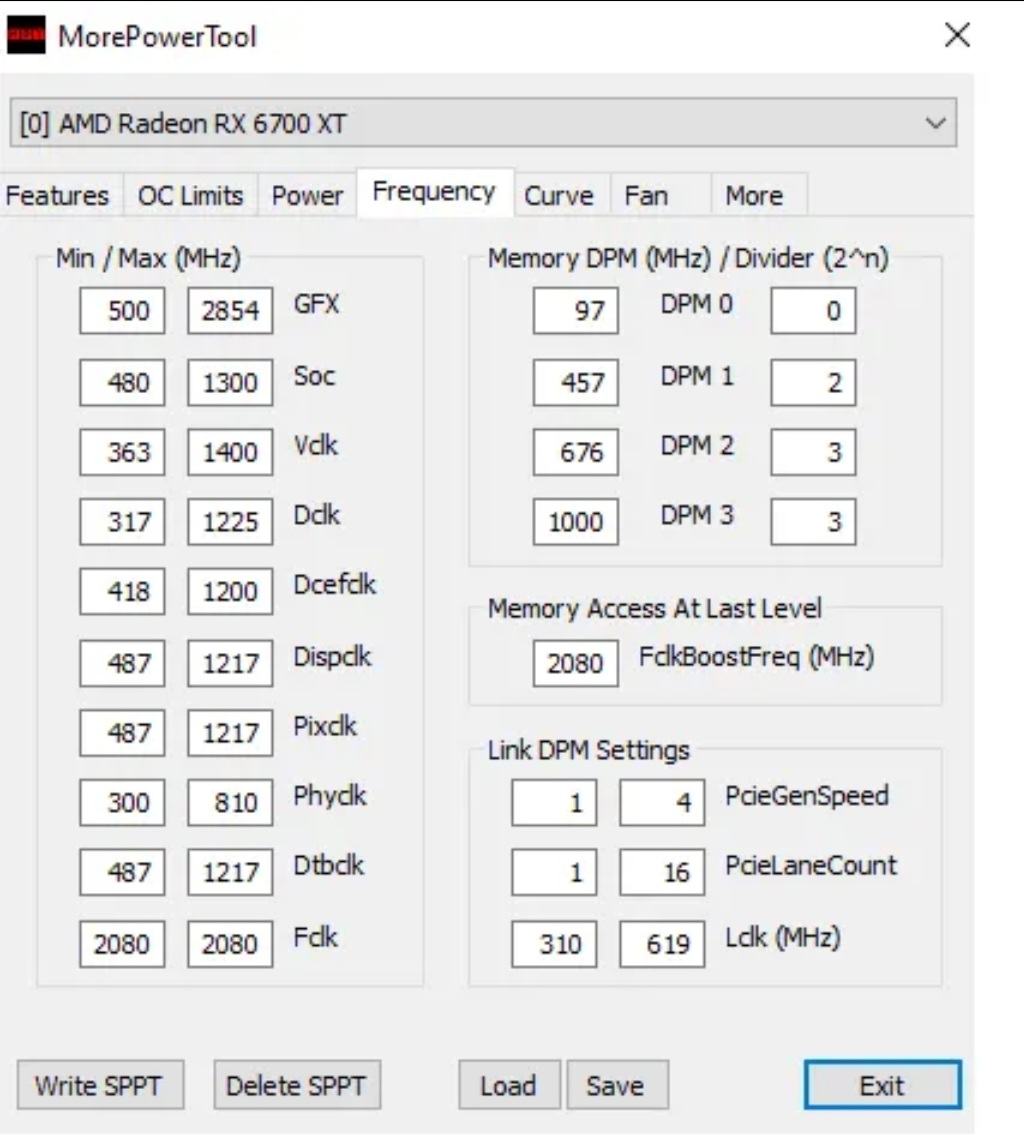Open the Power tab

coord(307,195)
